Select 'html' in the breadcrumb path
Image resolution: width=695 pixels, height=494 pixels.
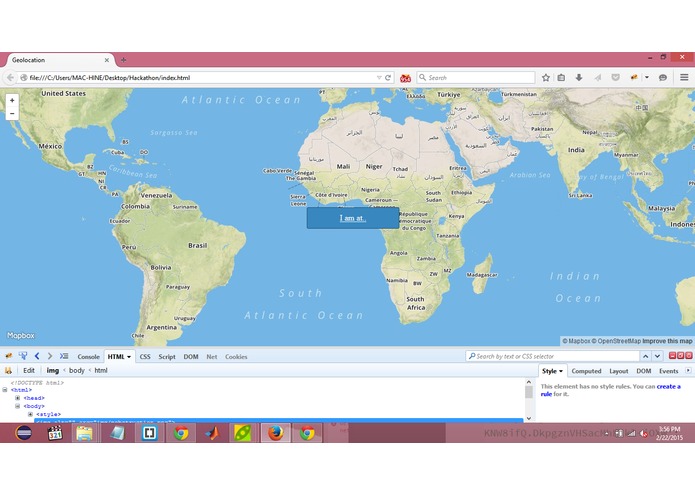(101, 370)
